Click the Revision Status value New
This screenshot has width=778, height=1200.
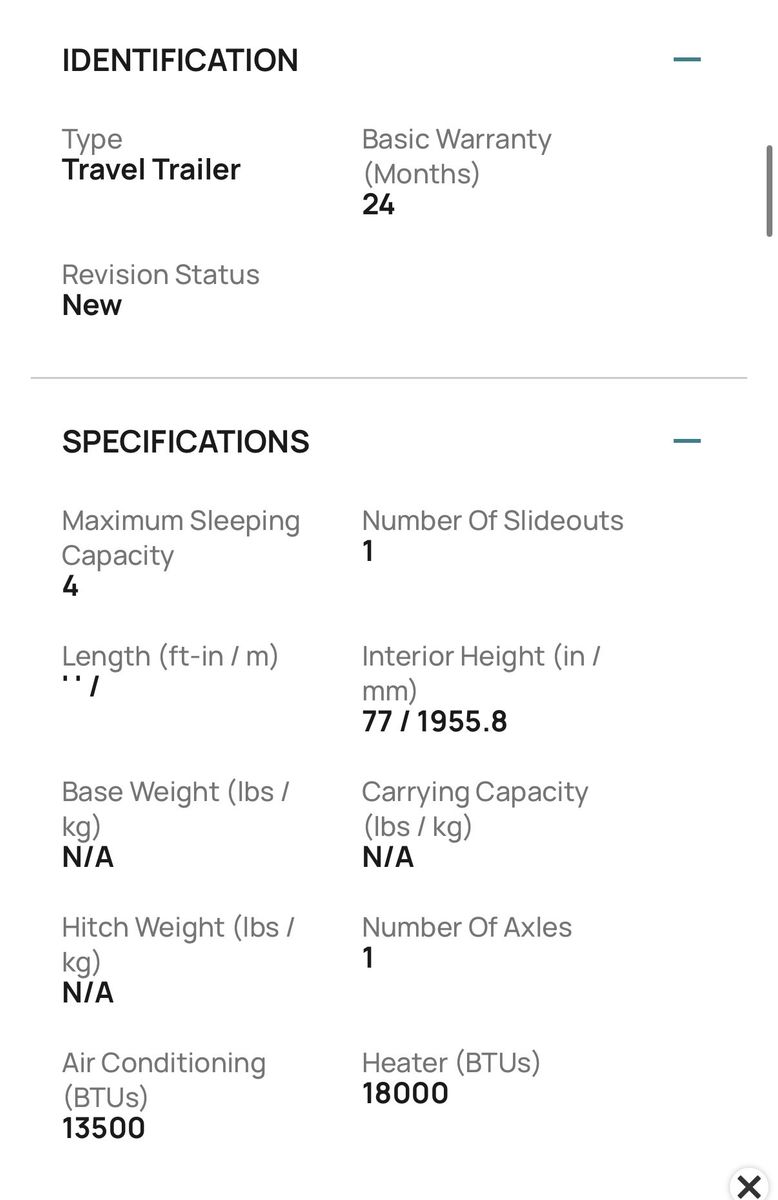pos(92,305)
